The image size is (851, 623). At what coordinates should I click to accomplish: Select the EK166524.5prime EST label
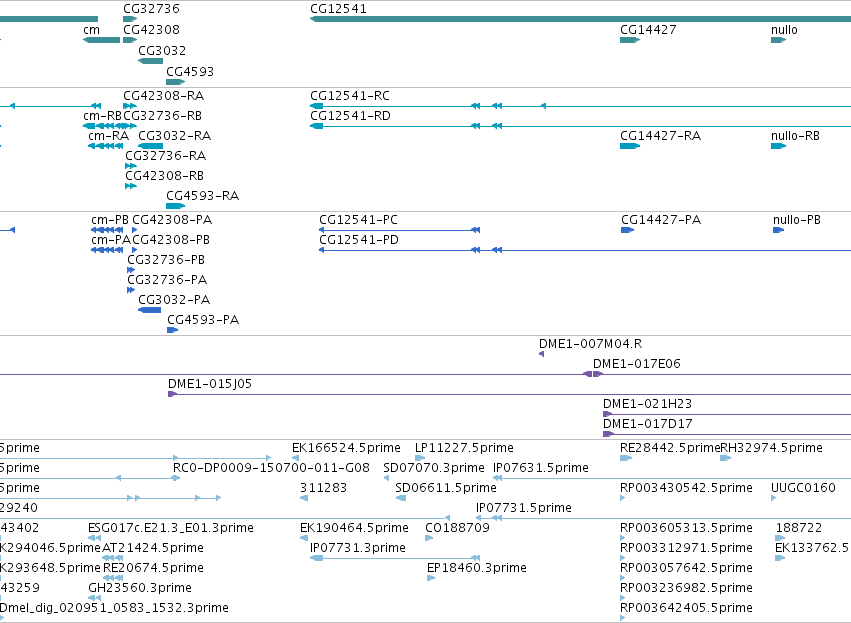point(346,448)
